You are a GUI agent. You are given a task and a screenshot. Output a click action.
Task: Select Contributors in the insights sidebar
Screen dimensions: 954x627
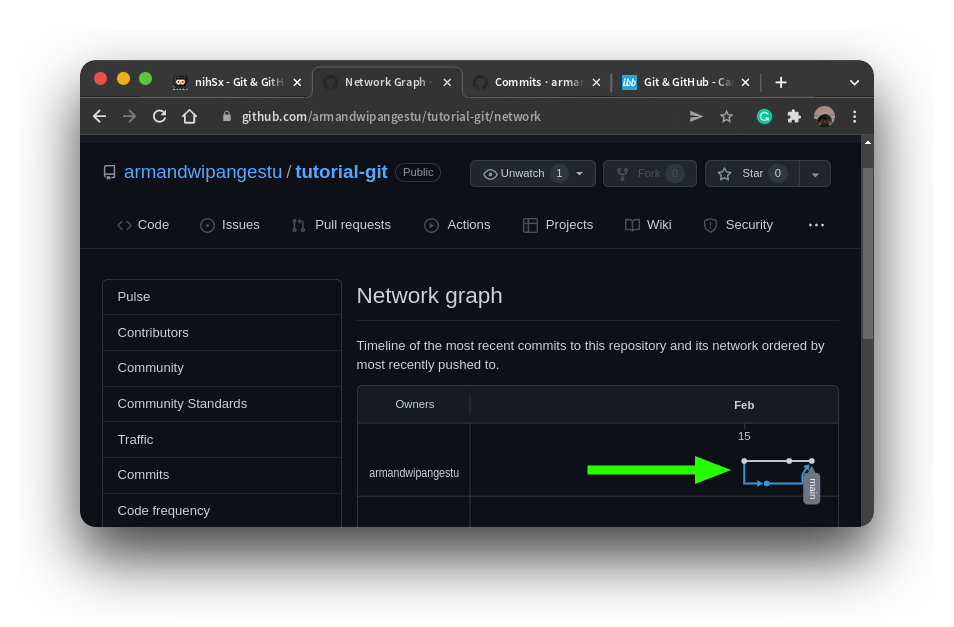pyautogui.click(x=153, y=332)
